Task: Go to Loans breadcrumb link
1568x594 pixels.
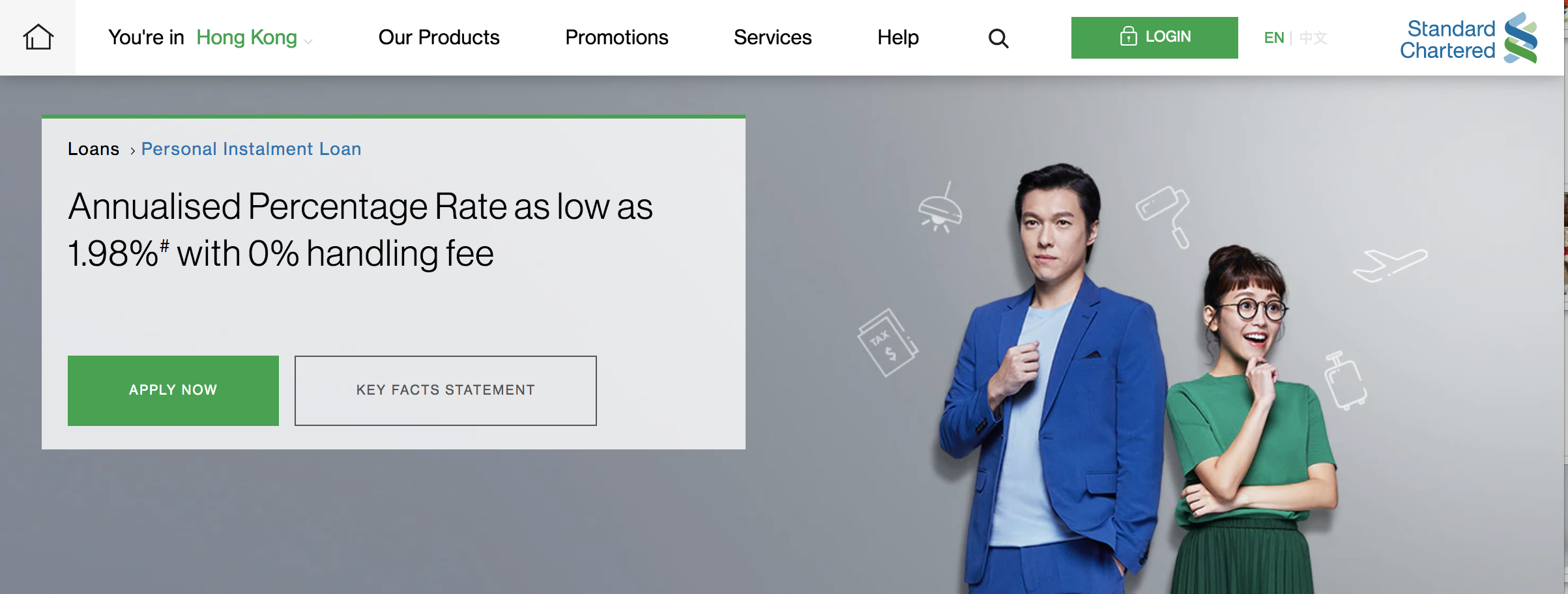Action: coord(94,149)
